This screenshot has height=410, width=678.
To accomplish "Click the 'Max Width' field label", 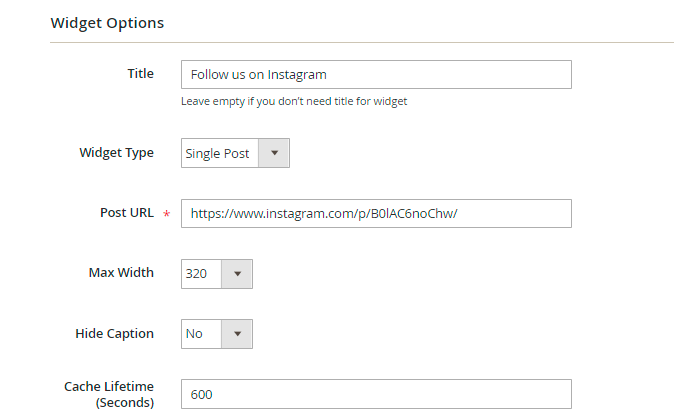I will (121, 272).
